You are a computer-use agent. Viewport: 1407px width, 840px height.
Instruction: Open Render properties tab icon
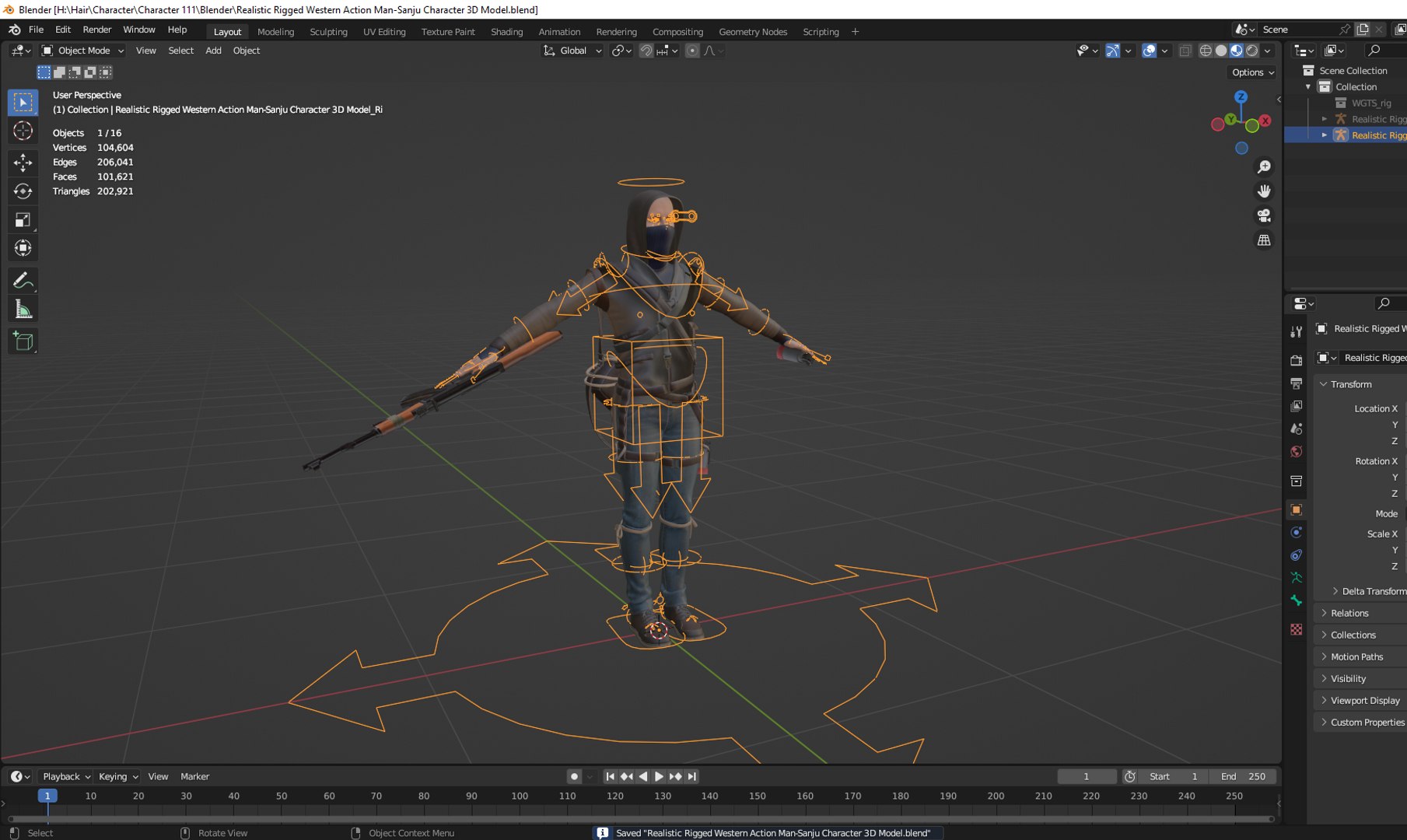[1296, 360]
